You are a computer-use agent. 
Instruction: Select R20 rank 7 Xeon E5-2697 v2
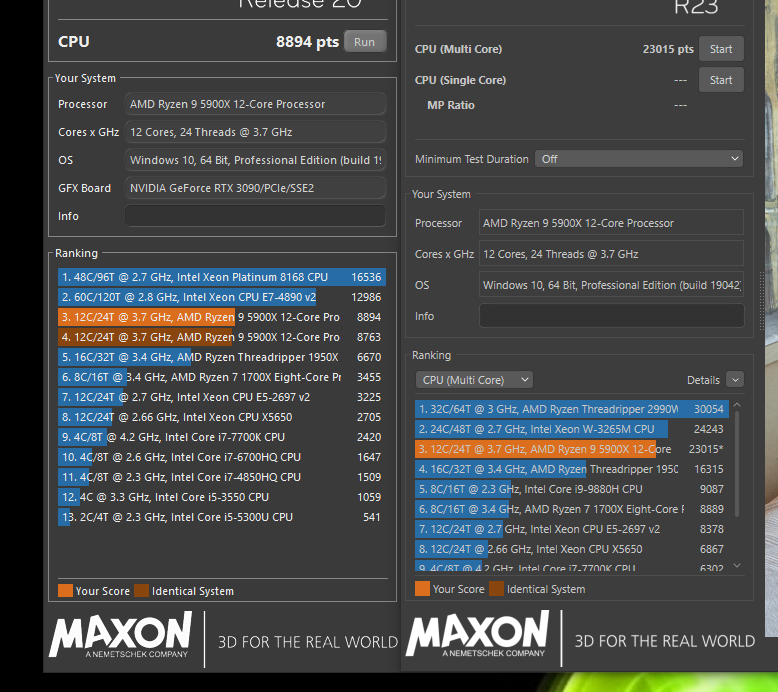(222, 397)
